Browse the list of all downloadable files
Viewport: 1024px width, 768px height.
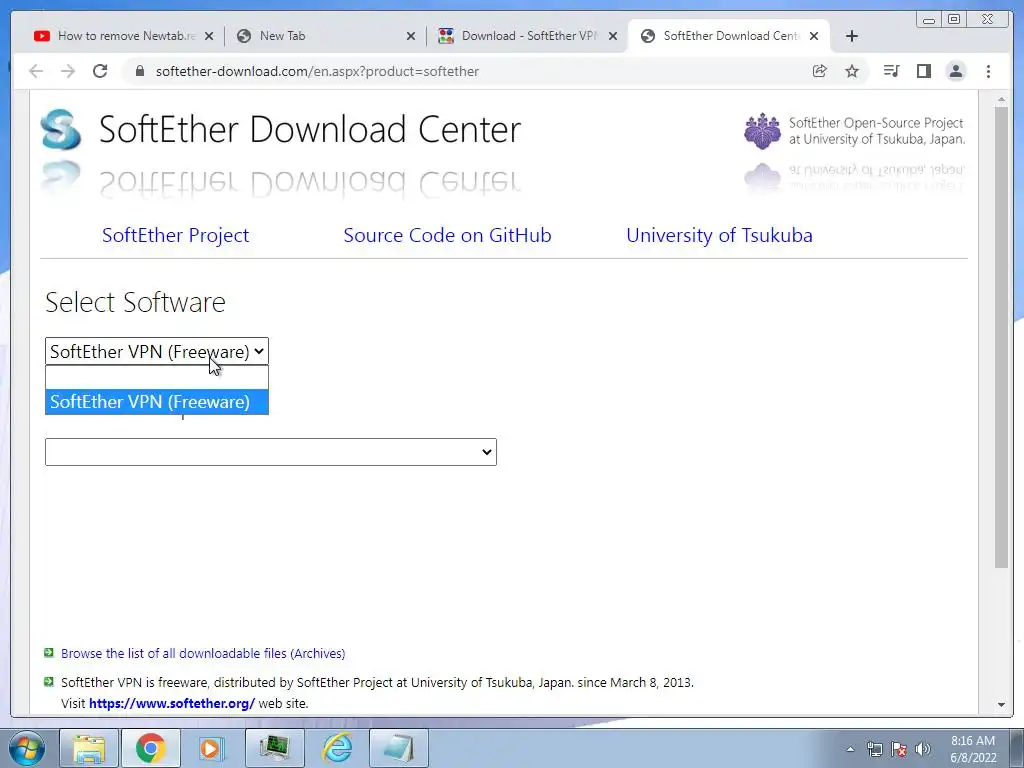[x=203, y=653]
